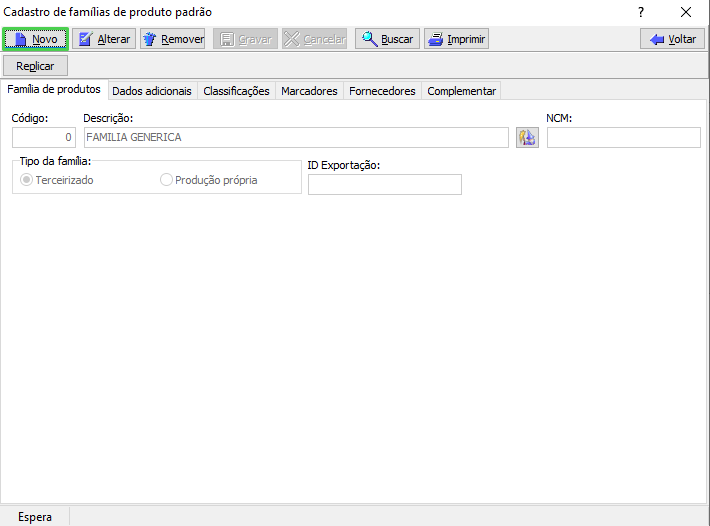Click the Remover button
The height and width of the screenshot is (526, 710).
pos(173,39)
